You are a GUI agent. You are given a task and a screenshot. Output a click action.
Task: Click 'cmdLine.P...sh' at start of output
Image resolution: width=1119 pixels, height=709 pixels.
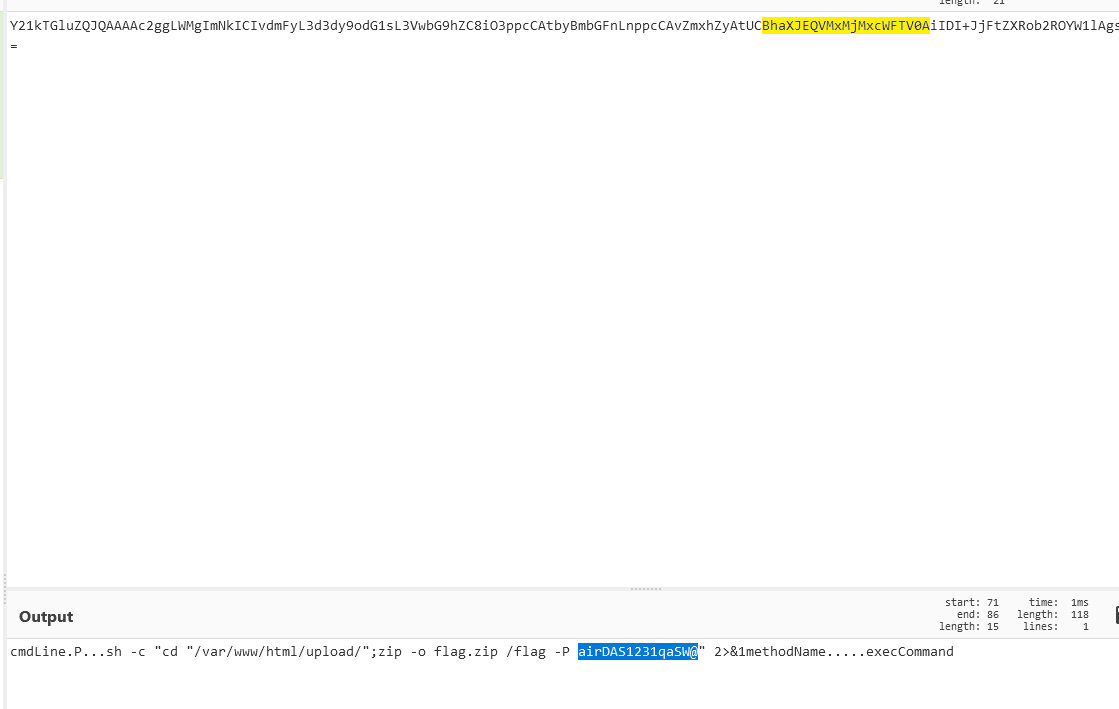66,651
